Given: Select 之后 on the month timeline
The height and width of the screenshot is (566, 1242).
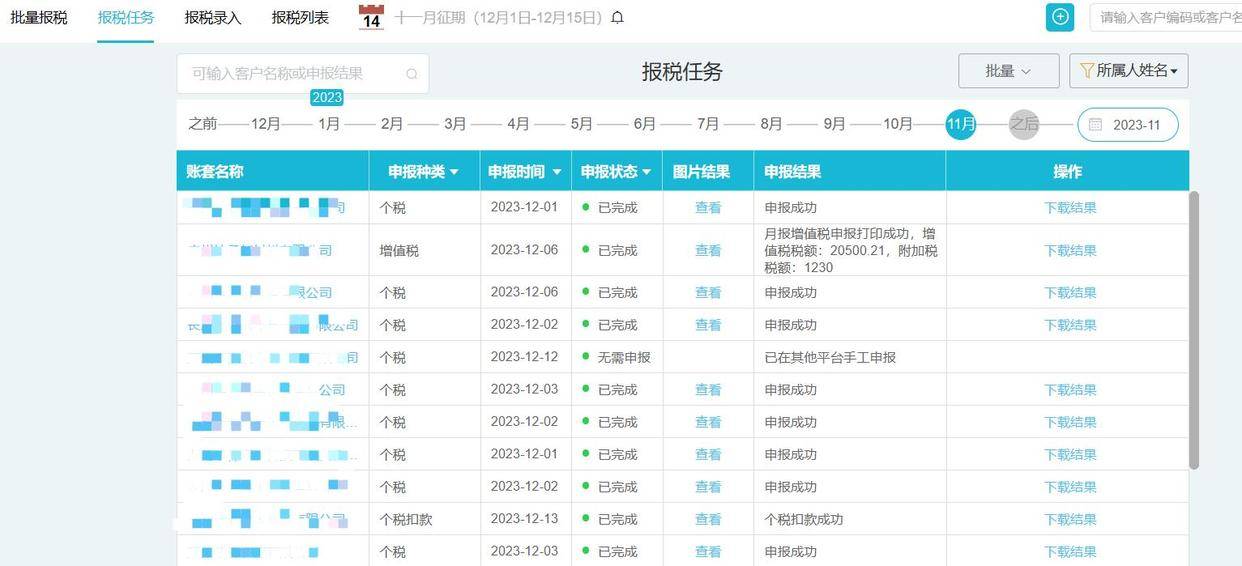Looking at the screenshot, I should [1024, 124].
